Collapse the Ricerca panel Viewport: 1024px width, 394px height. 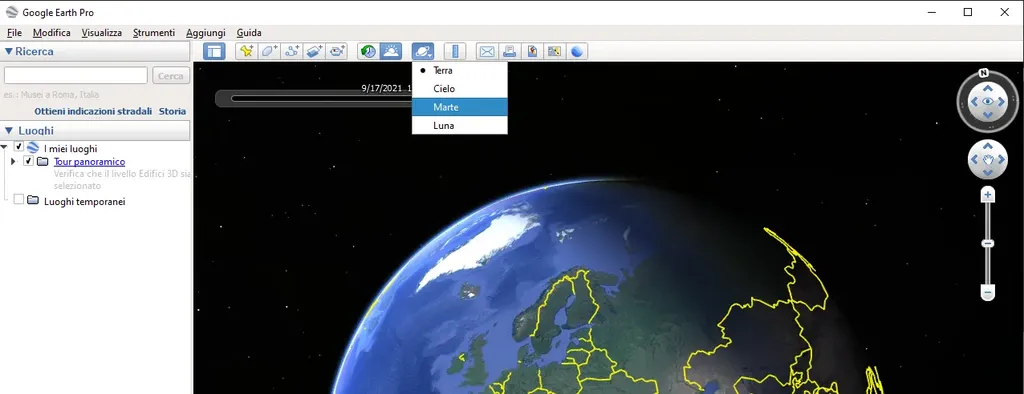pyautogui.click(x=8, y=52)
